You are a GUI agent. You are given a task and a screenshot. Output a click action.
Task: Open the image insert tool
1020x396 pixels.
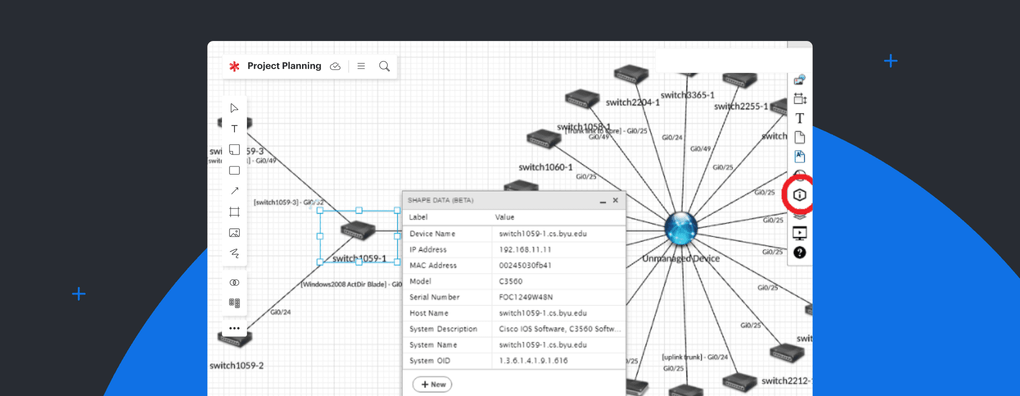point(234,232)
